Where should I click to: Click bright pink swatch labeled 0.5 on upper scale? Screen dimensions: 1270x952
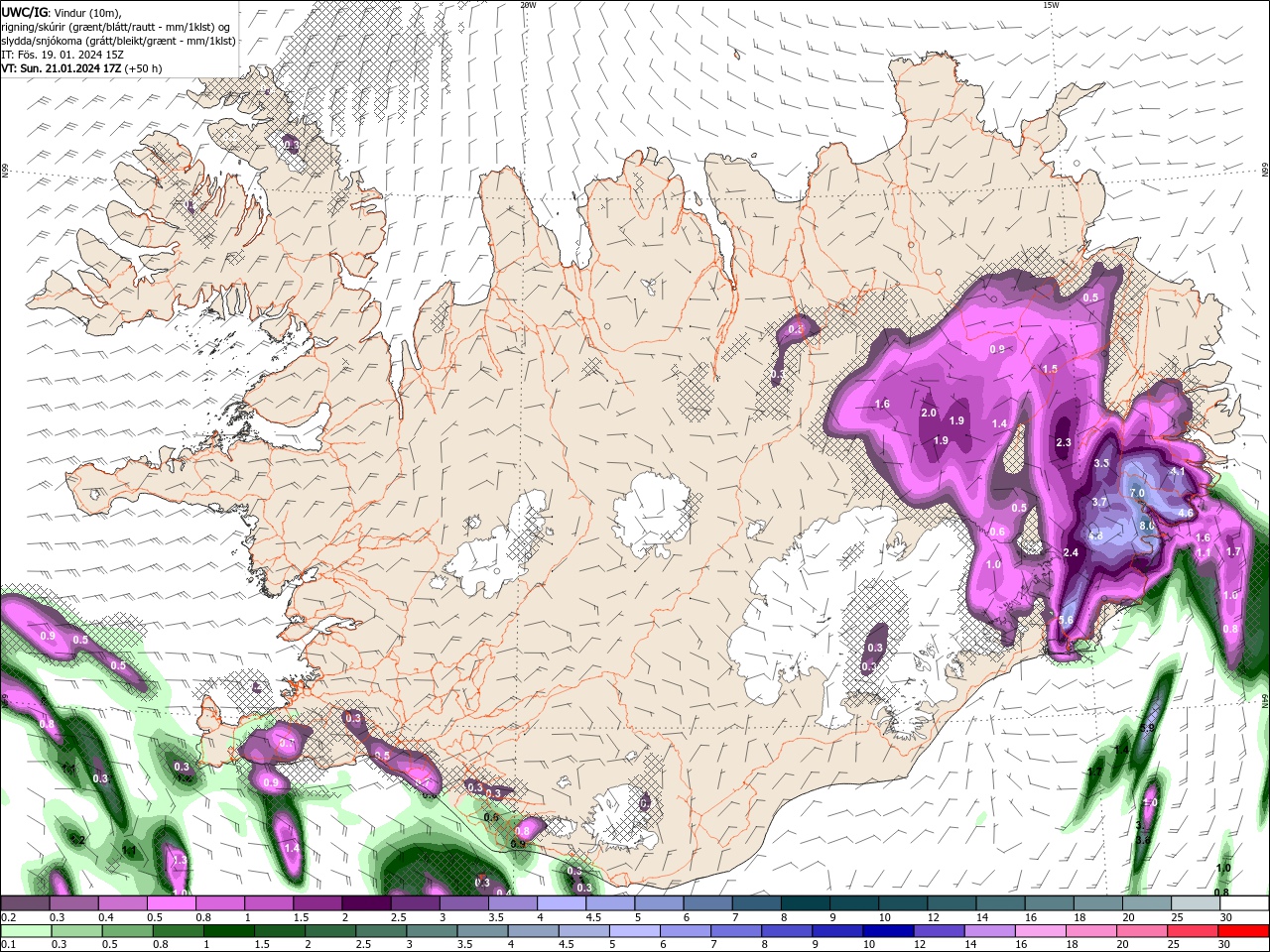click(170, 903)
